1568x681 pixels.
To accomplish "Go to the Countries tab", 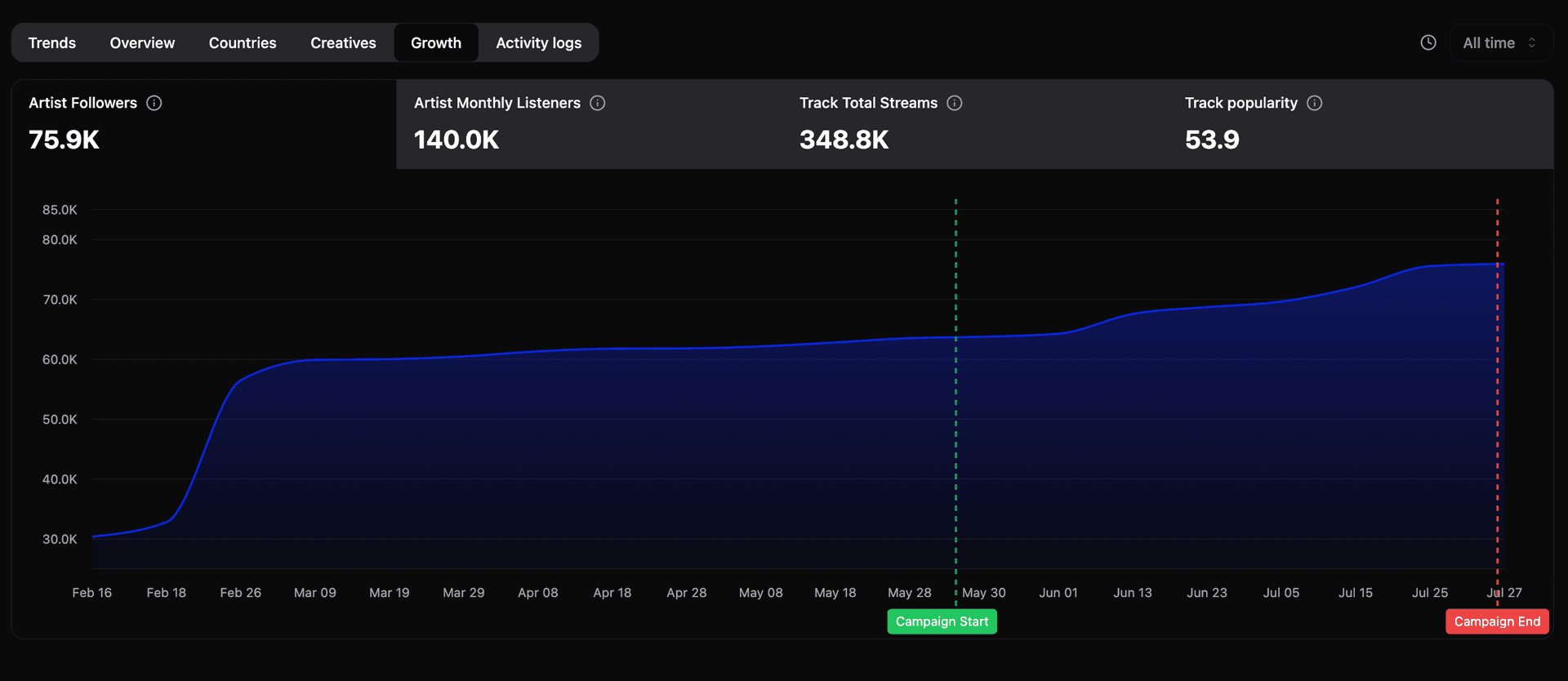I will 243,42.
